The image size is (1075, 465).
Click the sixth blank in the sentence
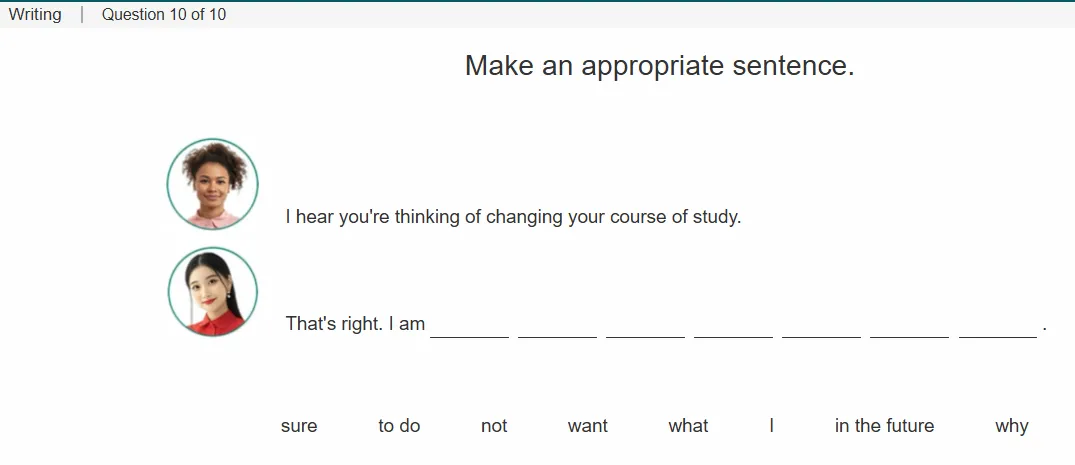pos(910,326)
